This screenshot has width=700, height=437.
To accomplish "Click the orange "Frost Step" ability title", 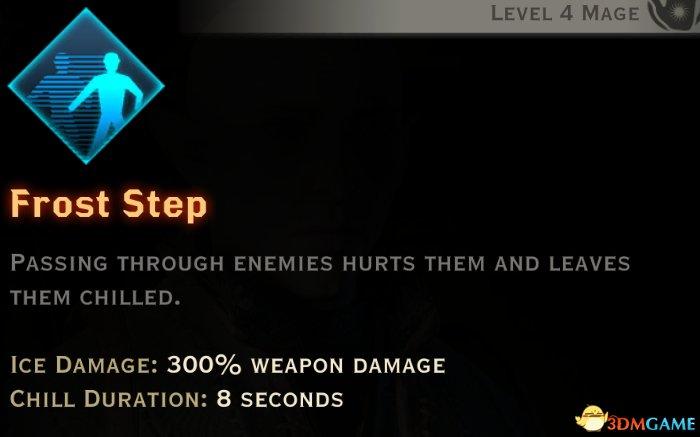I will [x=108, y=204].
